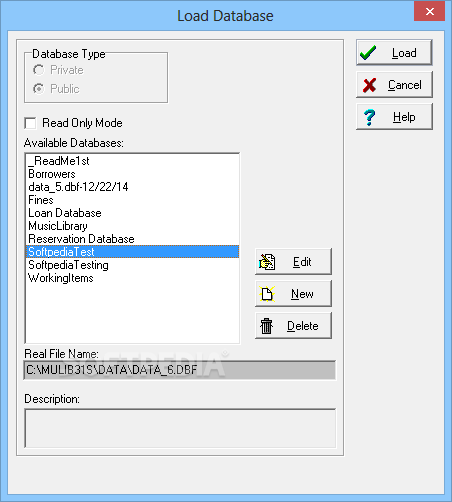The image size is (452, 502).
Task: Select the SoftpediaTesting database
Action: pyautogui.click(x=132, y=265)
